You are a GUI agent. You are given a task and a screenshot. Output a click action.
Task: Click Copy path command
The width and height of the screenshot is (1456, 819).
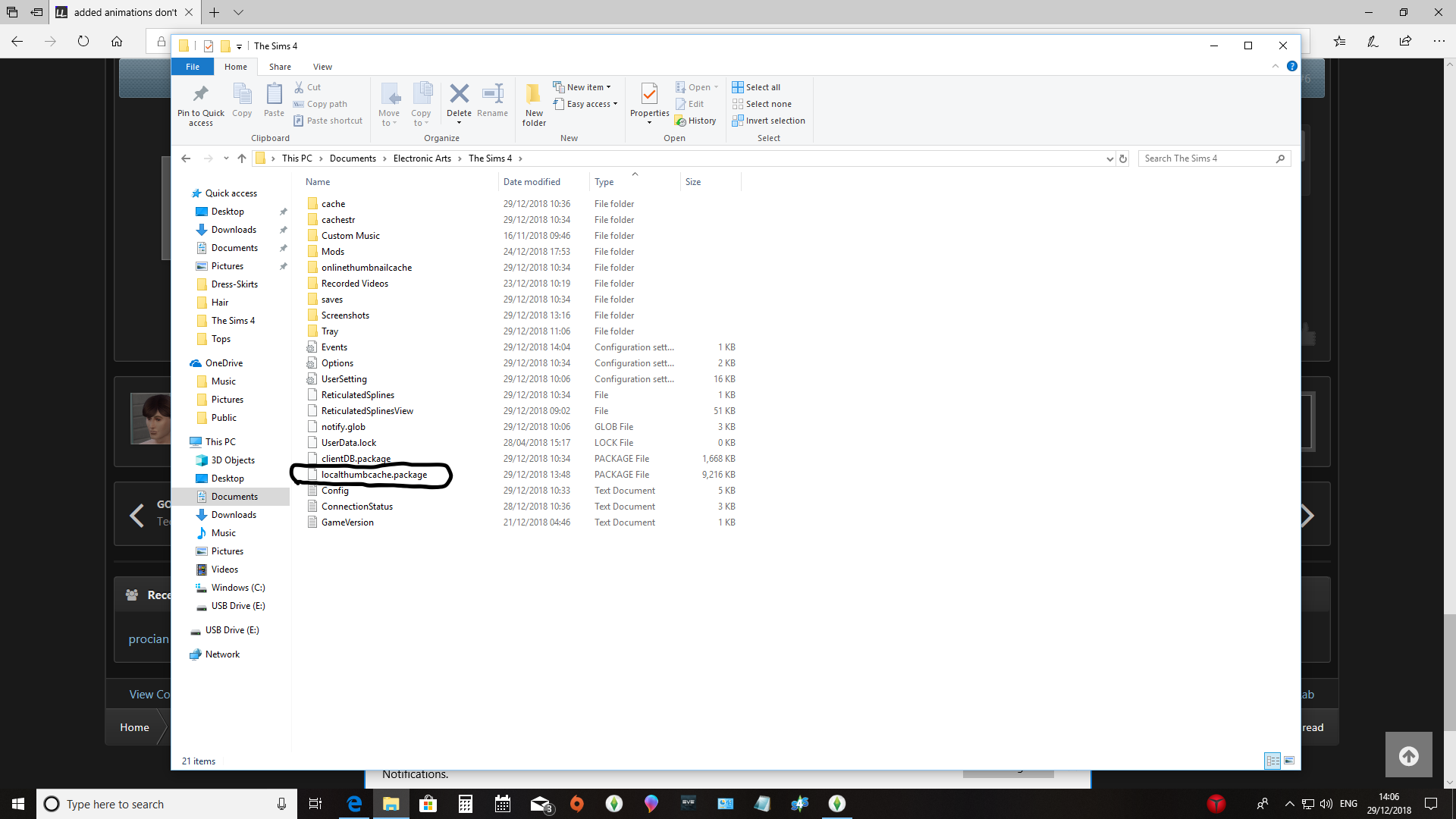coord(320,104)
